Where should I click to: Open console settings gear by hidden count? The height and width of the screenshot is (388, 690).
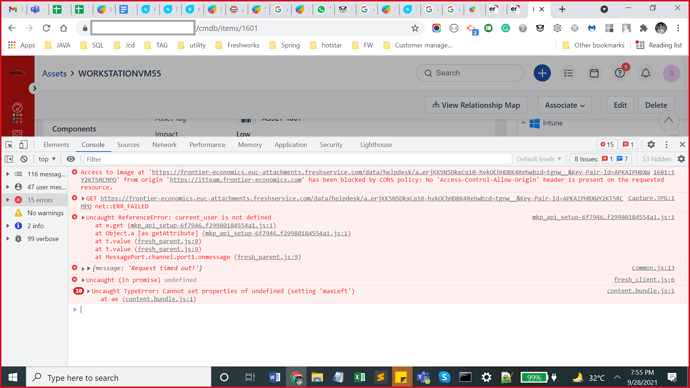(681, 159)
